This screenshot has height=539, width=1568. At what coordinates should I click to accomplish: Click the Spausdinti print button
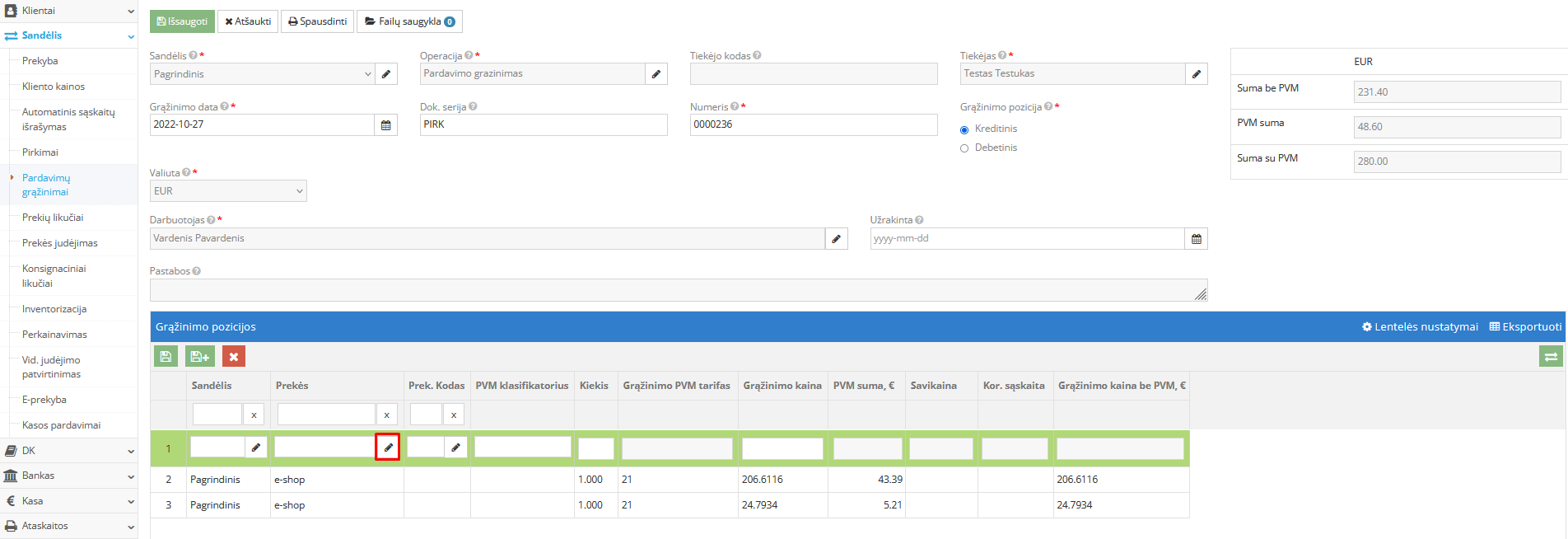[317, 21]
